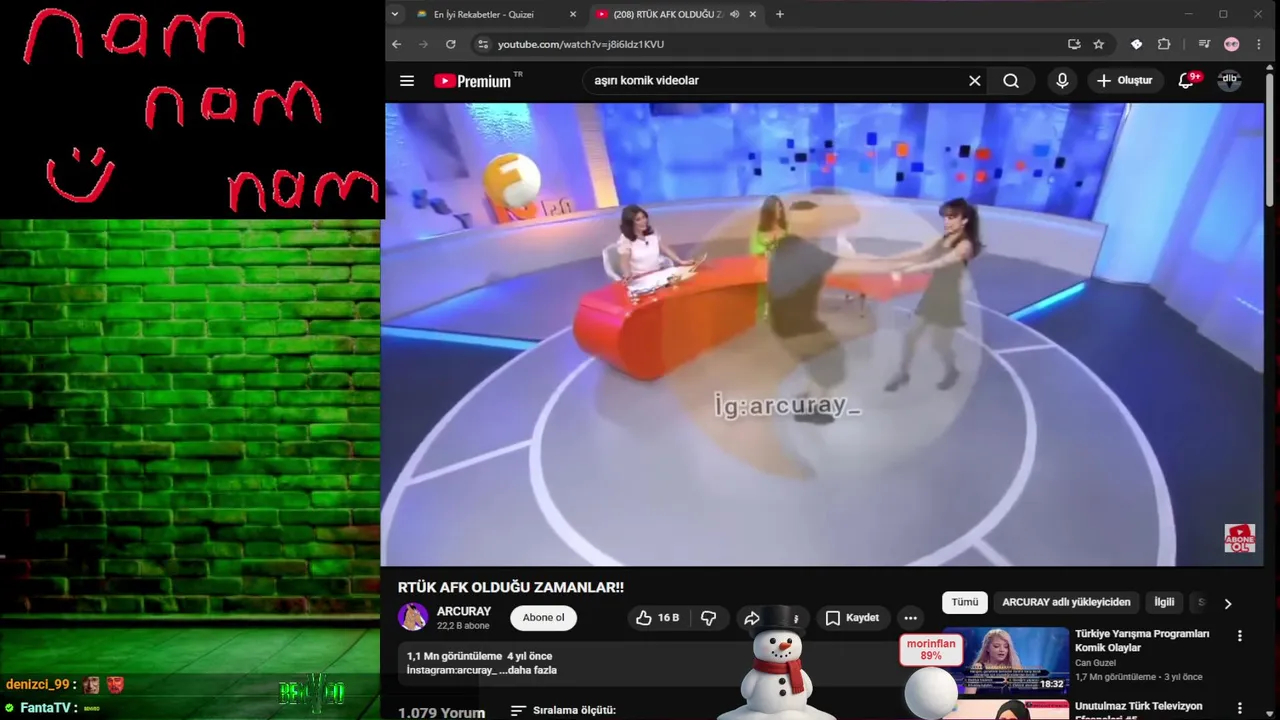Subscribe using Abone ol button
This screenshot has height=720, width=1280.
(544, 618)
